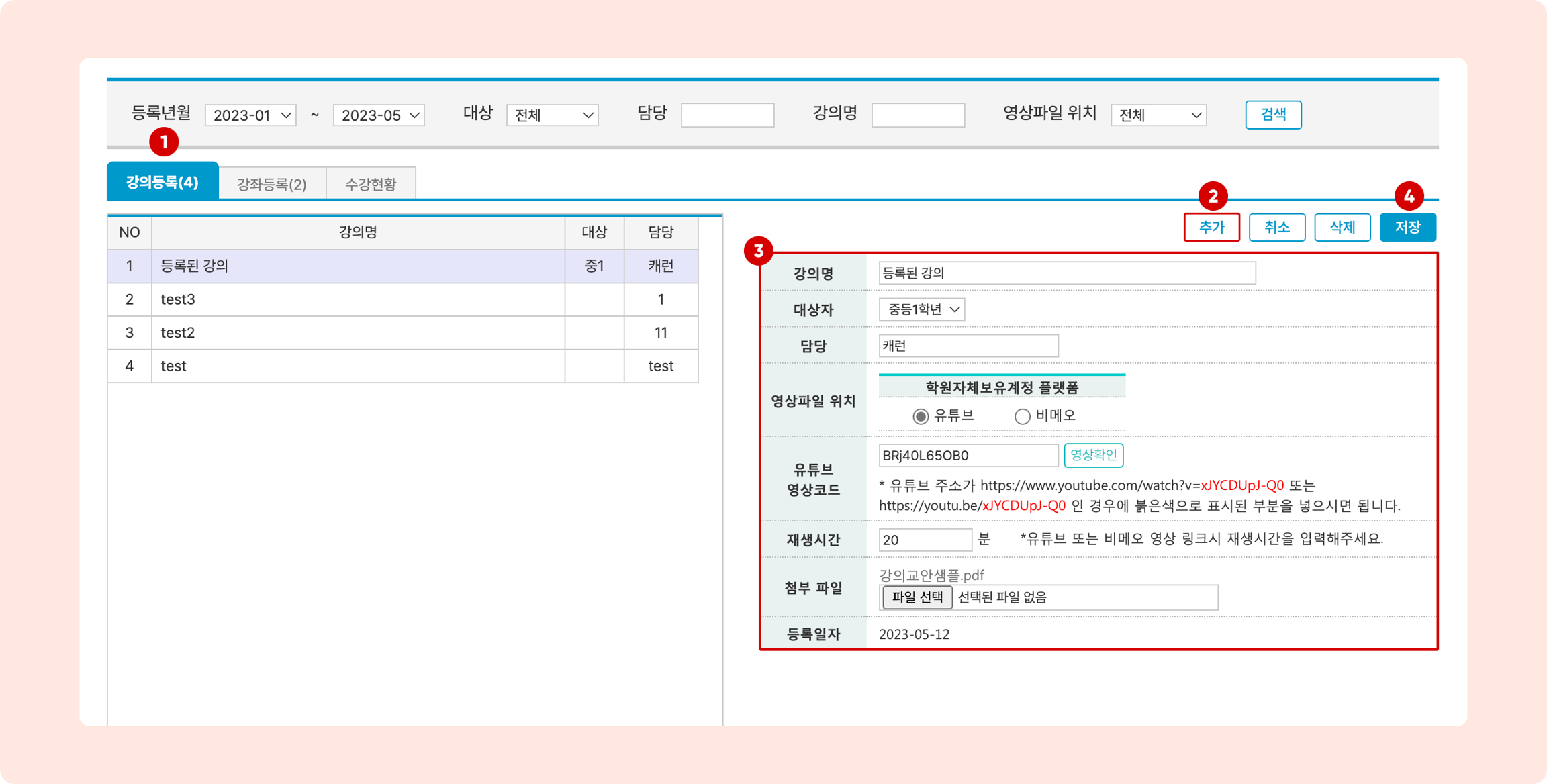Switch to the 강좌등록(2) tab
This screenshot has width=1547, height=784.
272,184
